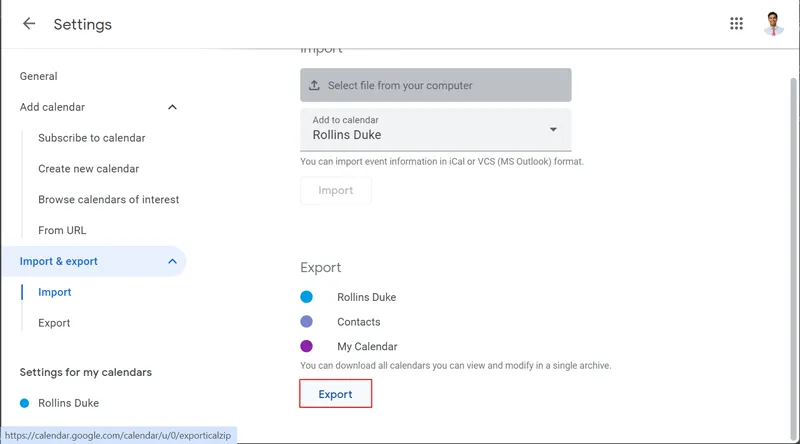Select Subscribe to calendar

pyautogui.click(x=92, y=138)
